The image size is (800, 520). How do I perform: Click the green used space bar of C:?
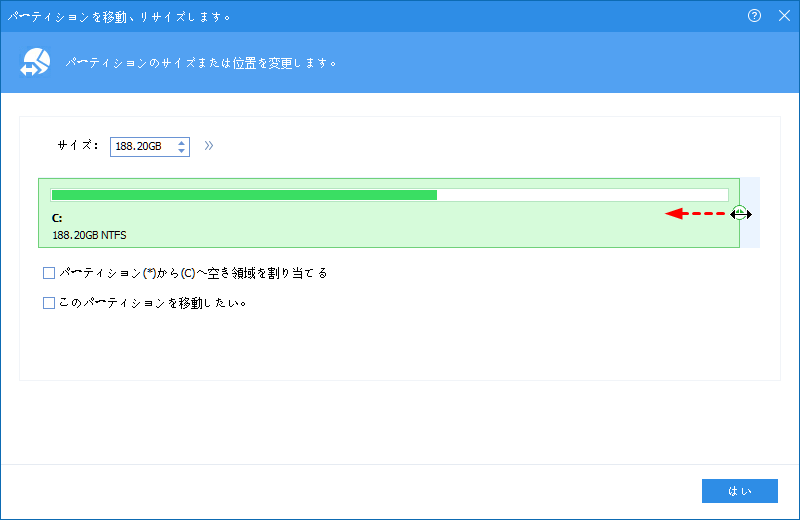click(x=244, y=195)
